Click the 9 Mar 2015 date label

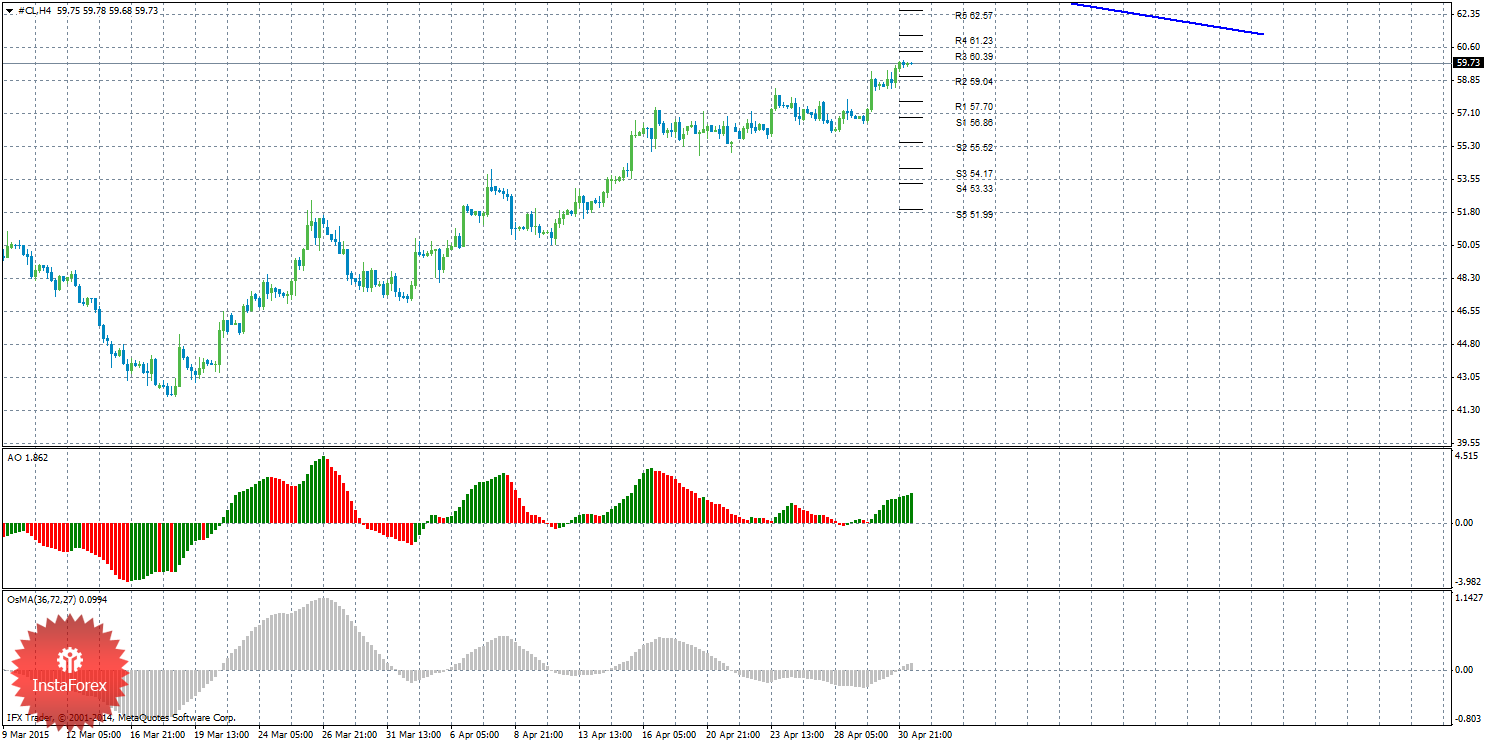[27, 735]
